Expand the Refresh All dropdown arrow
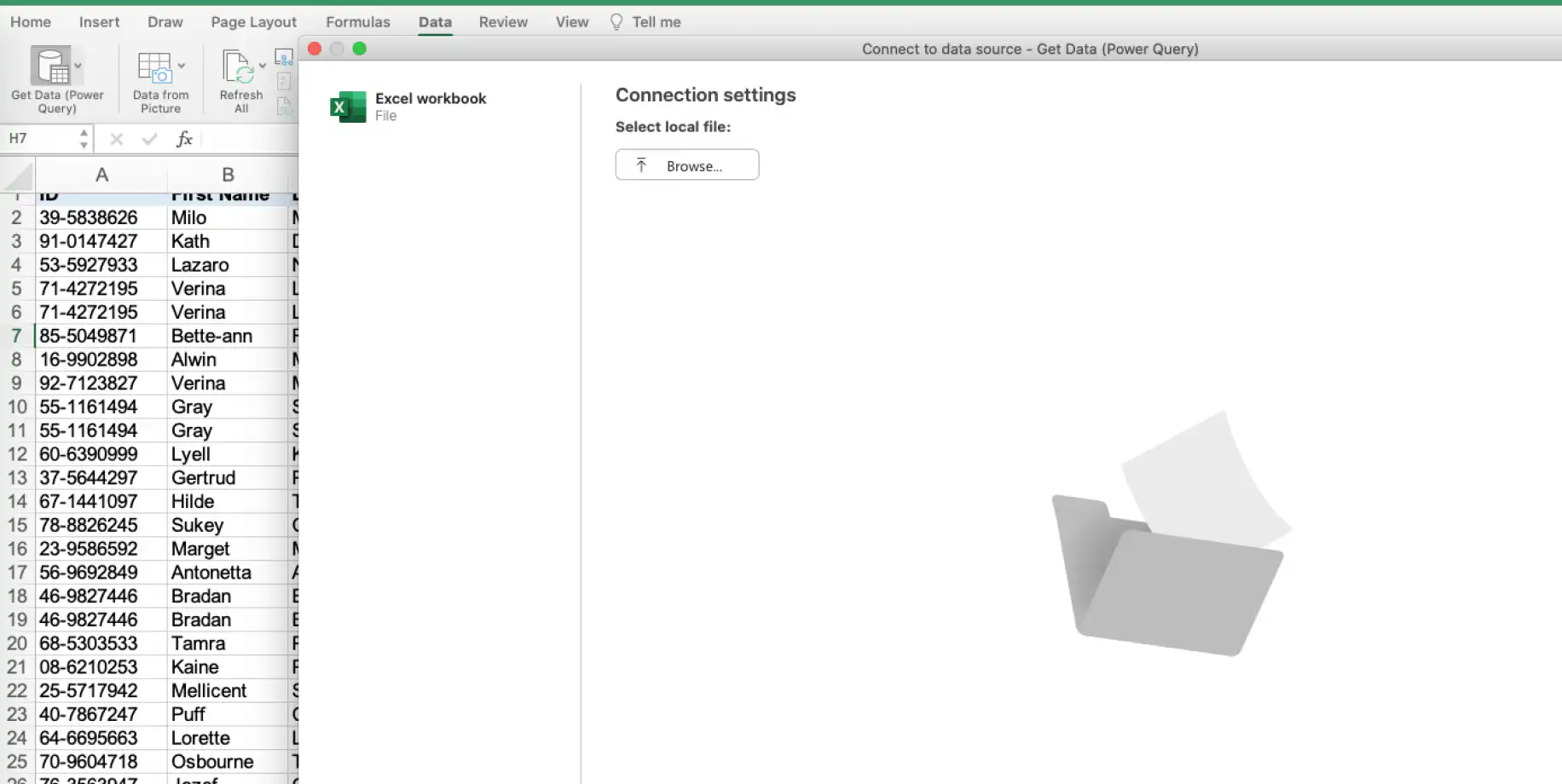This screenshot has height=784, width=1562. click(x=263, y=66)
